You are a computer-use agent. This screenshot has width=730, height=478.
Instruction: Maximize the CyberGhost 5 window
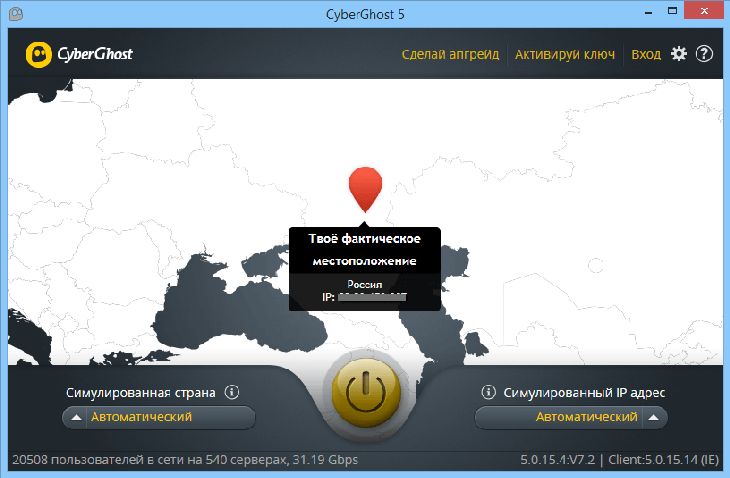tap(672, 11)
